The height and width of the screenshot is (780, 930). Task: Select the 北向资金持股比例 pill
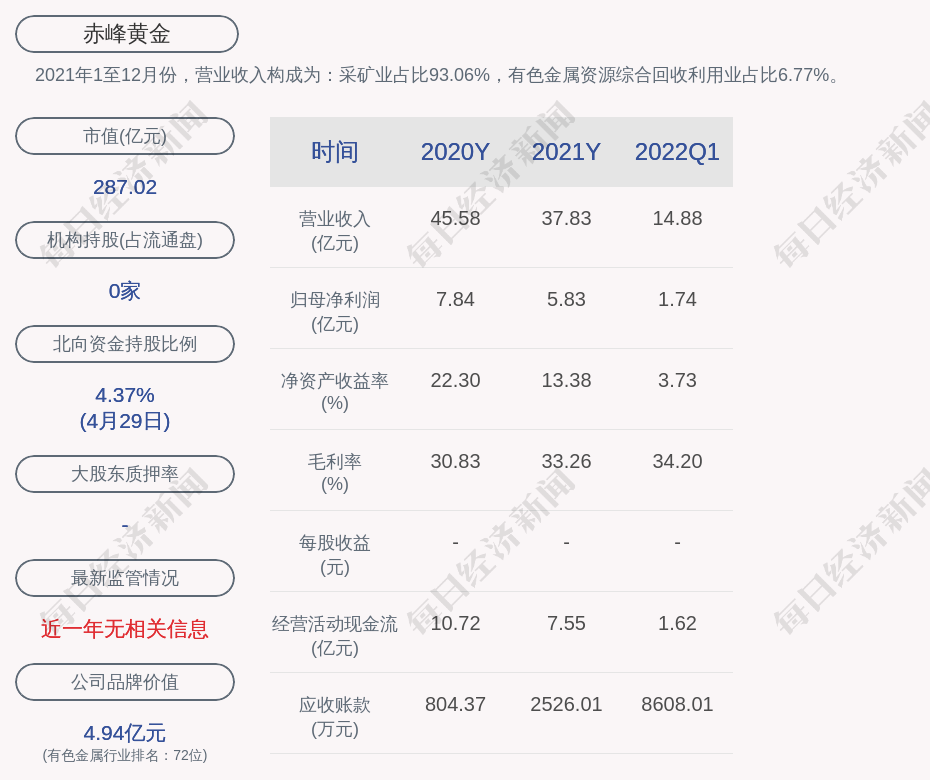click(x=125, y=344)
